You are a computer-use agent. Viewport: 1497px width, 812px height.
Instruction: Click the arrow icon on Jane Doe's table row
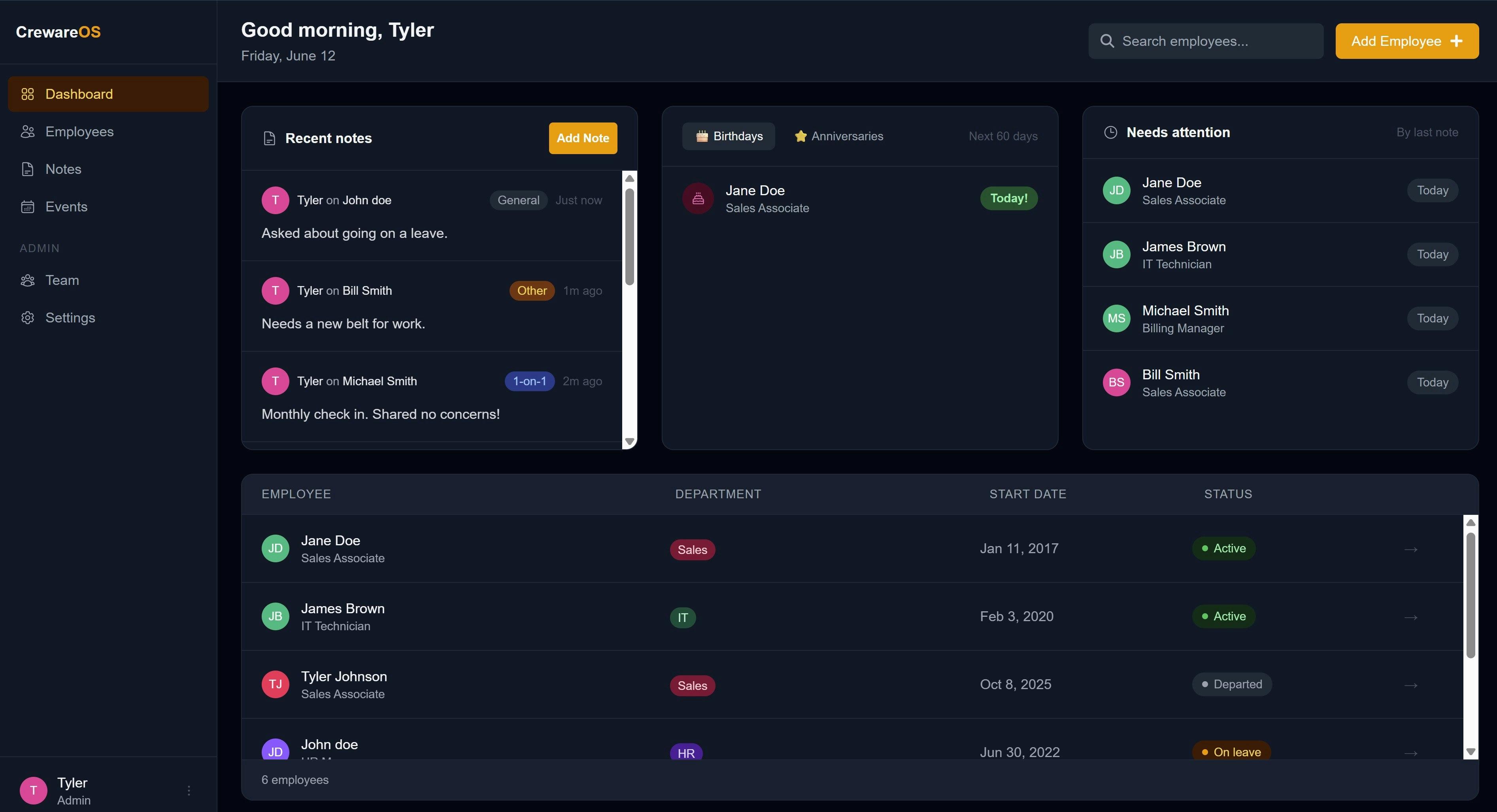[1410, 550]
